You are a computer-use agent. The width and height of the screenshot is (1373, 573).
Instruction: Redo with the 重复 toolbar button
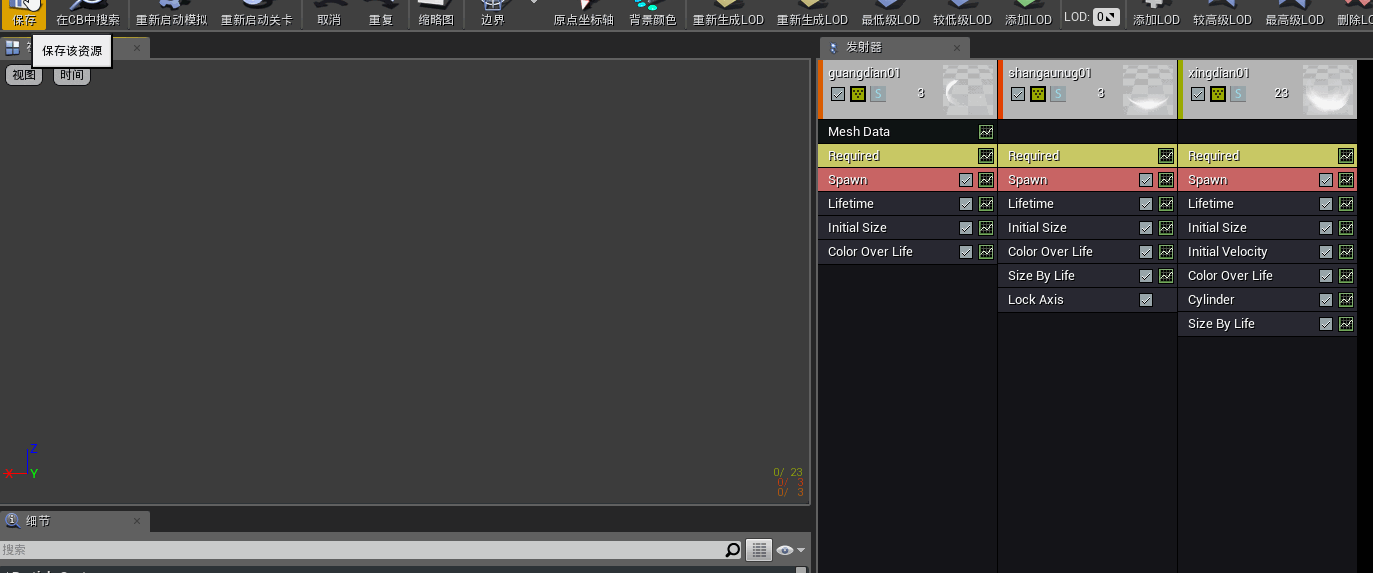(380, 14)
